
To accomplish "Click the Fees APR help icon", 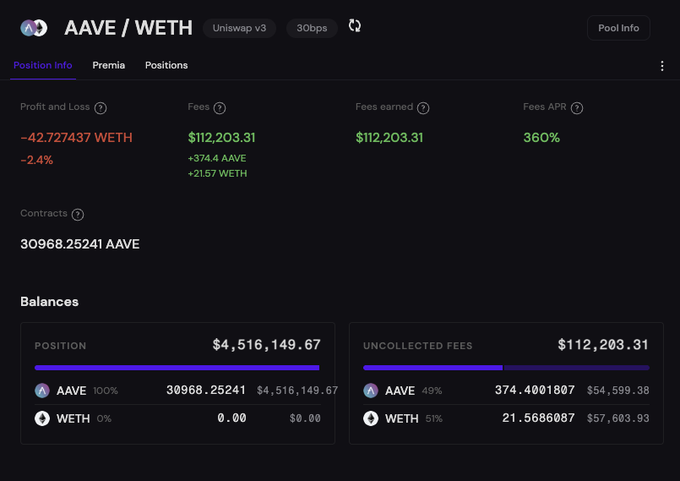I will 577,108.
